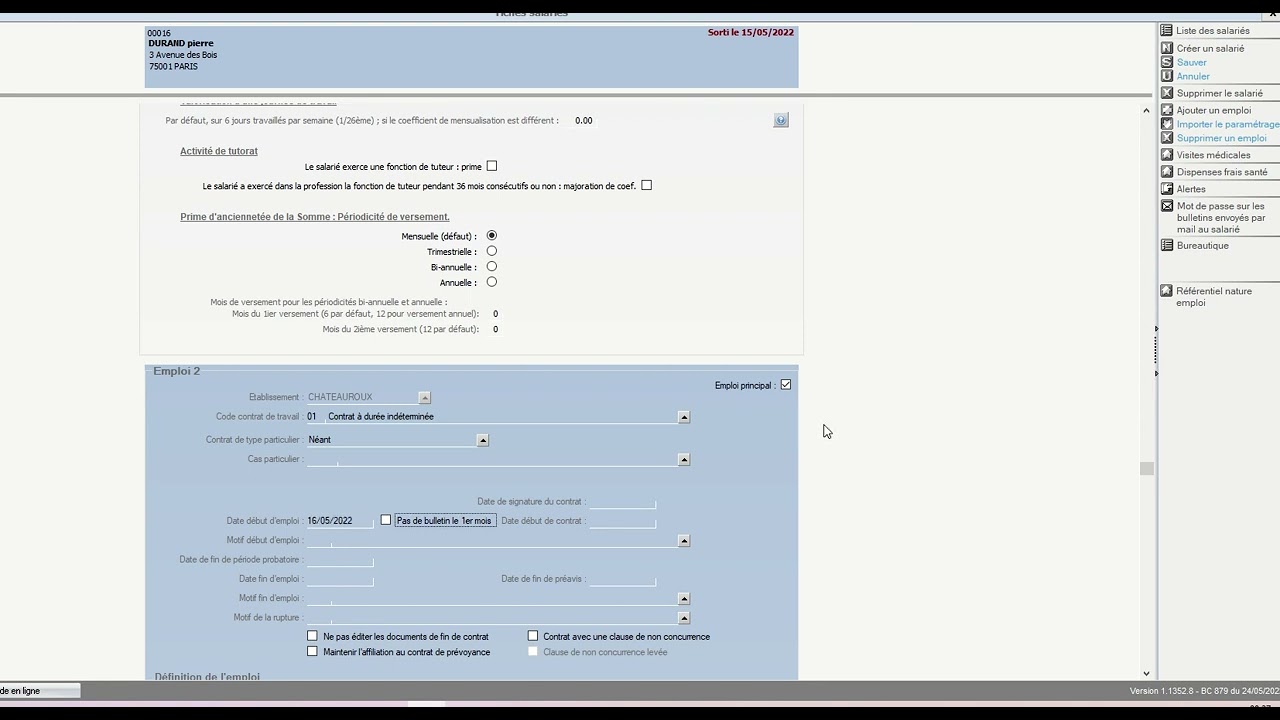Click the Référentiel nature emploi icon
The image size is (1280, 720).
point(1166,291)
